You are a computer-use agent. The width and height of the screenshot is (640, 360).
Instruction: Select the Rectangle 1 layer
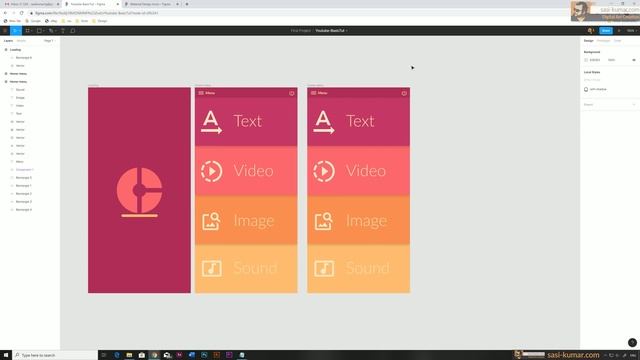click(24, 186)
